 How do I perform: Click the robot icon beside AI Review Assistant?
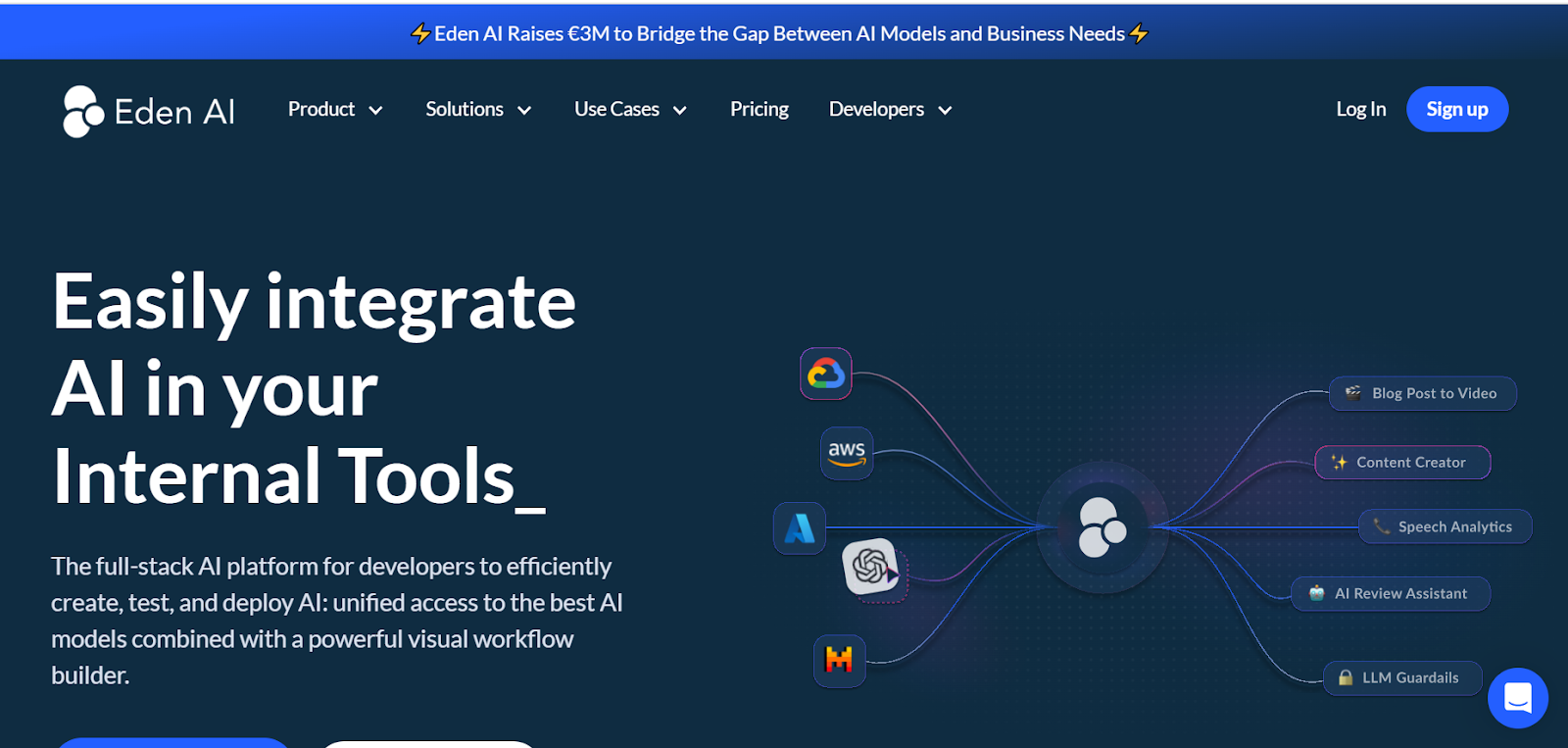pos(1317,593)
